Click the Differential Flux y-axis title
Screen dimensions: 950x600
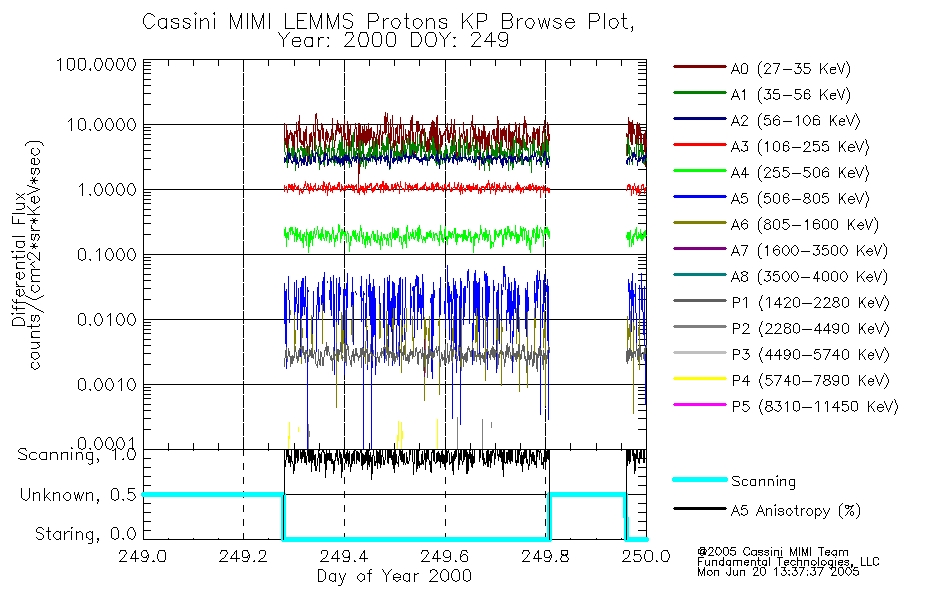[x=19, y=259]
